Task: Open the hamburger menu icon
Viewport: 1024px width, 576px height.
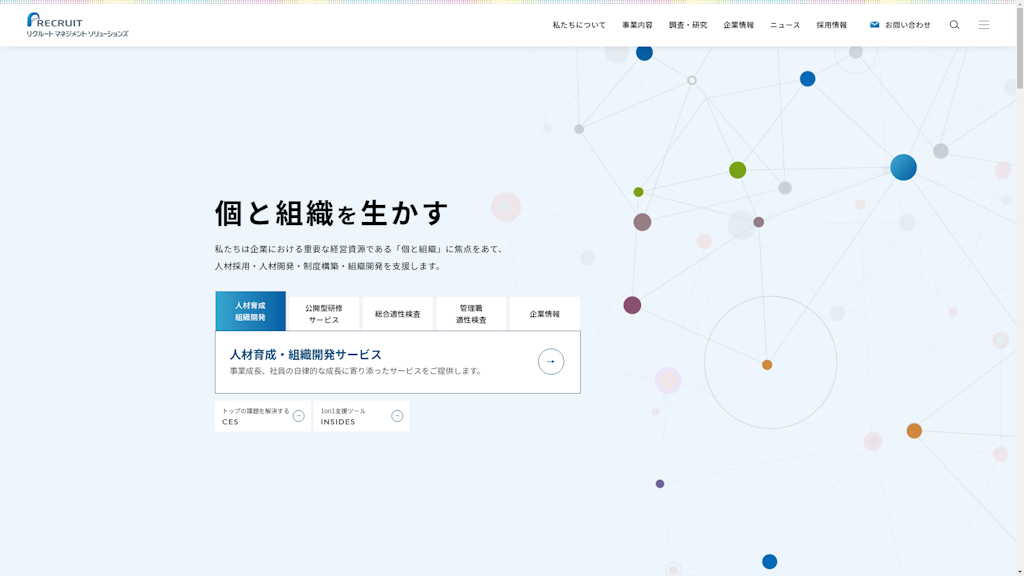Action: (984, 25)
